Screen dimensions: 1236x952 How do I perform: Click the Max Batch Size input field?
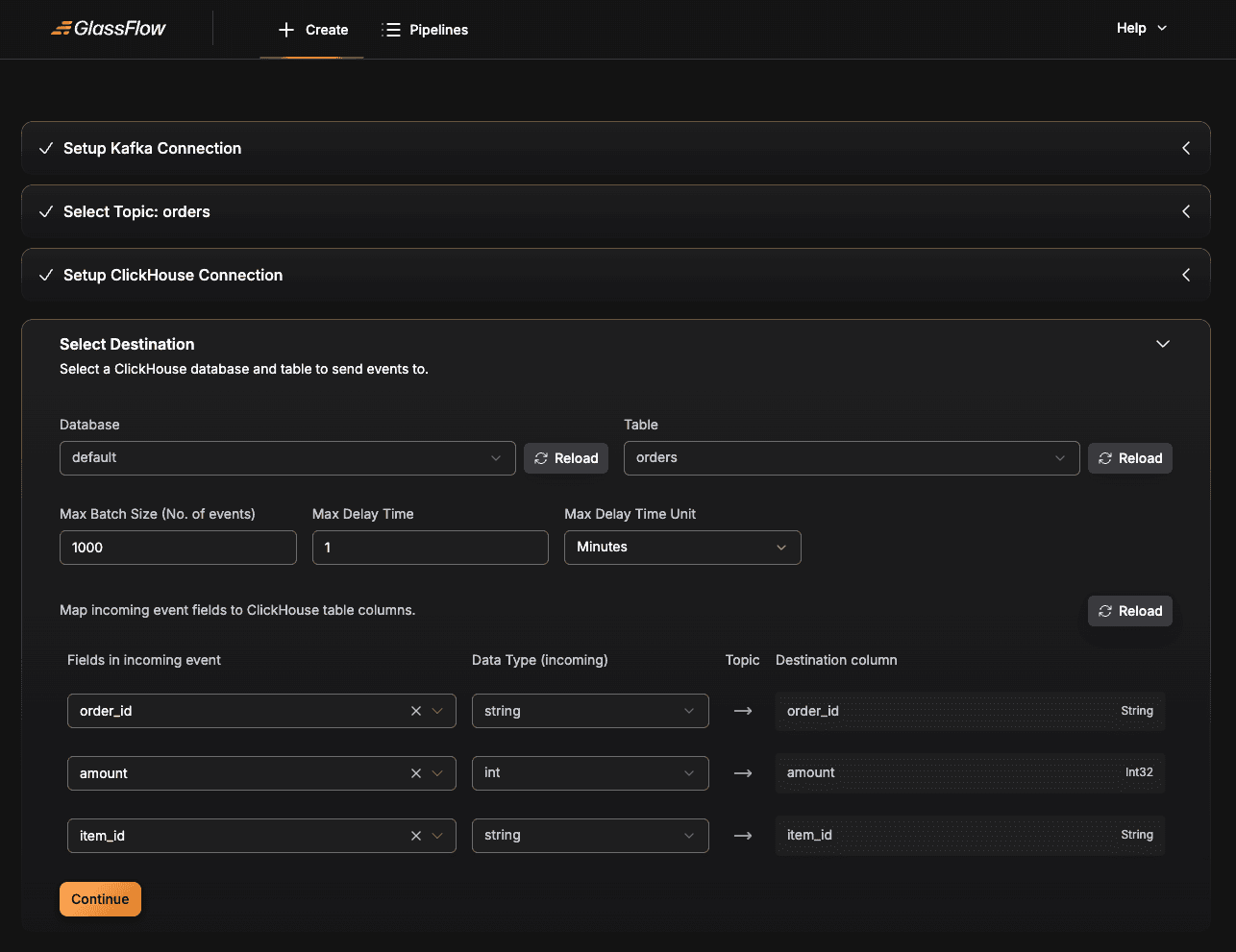[x=178, y=548]
